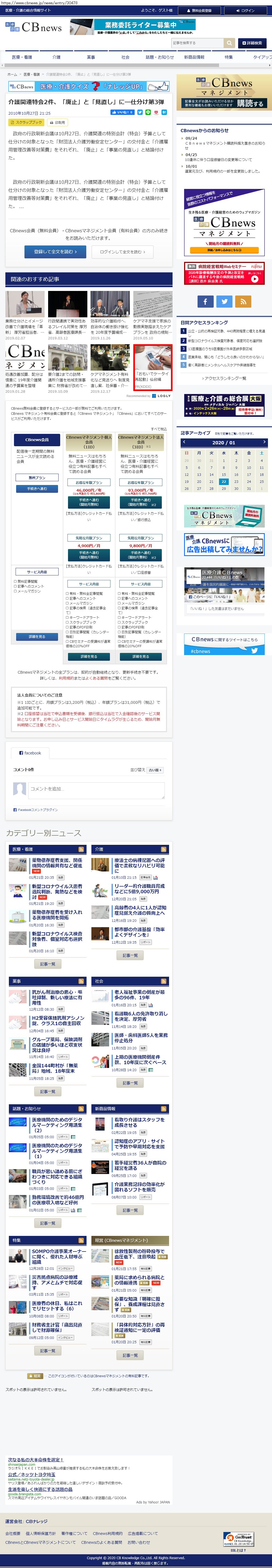Open the facebook comments tab
This screenshot has width=272, height=1568.
click(x=30, y=753)
